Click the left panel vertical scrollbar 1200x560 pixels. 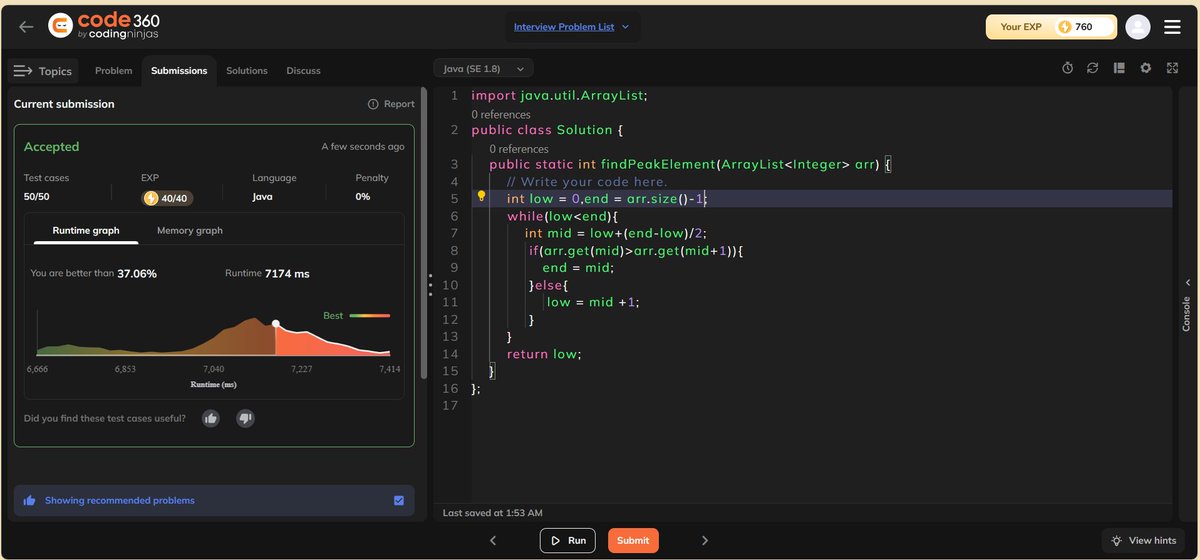click(x=424, y=232)
